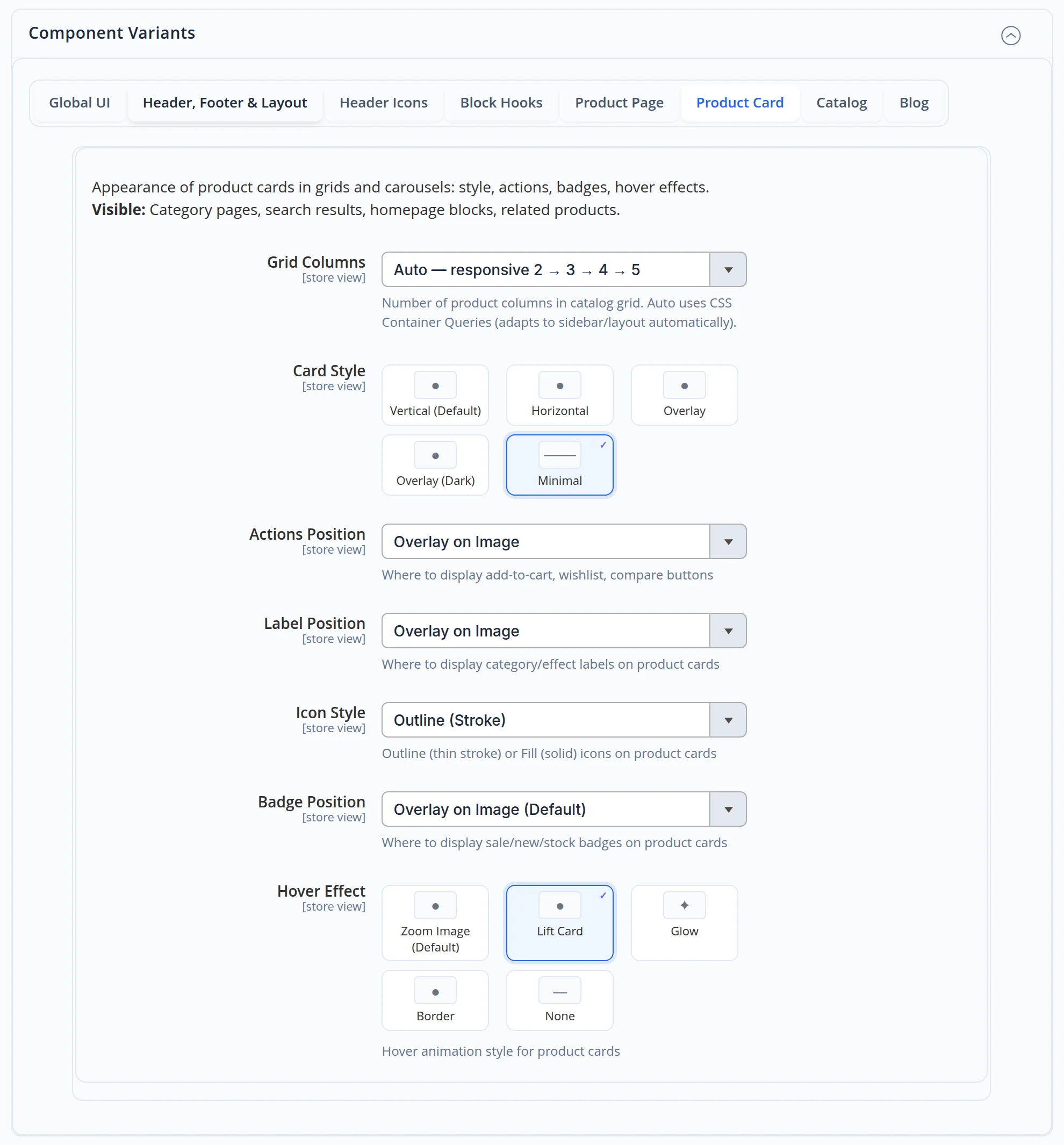Switch to the Global UI tab

point(80,103)
